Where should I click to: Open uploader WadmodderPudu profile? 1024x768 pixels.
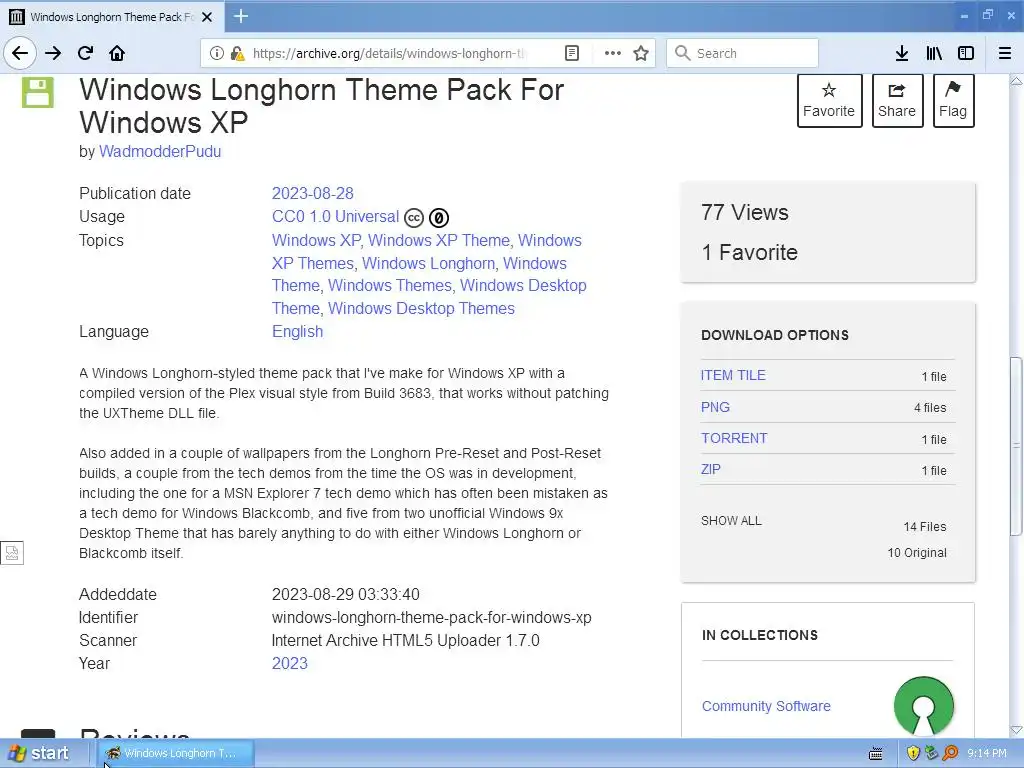160,152
